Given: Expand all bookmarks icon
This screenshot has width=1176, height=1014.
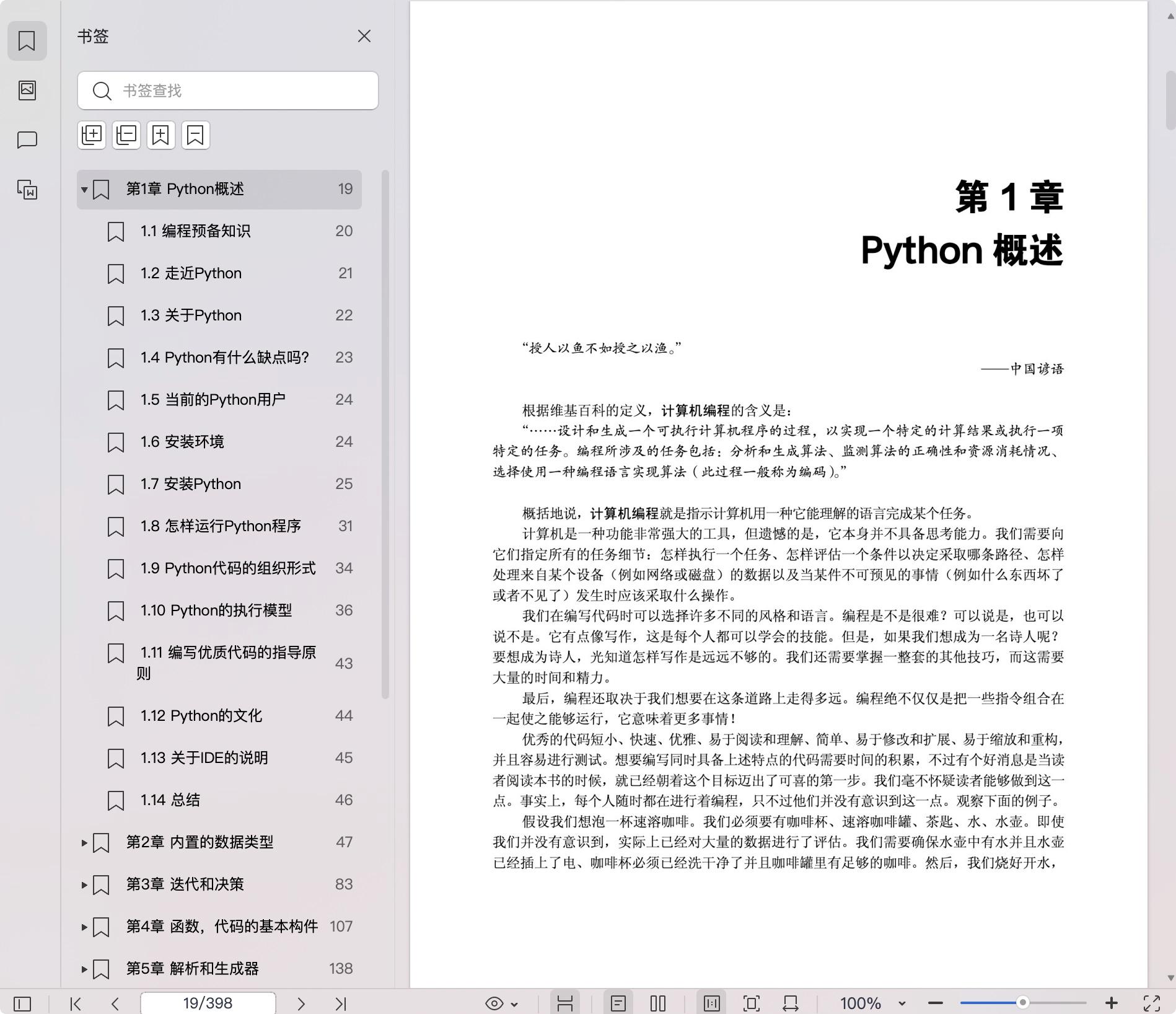Looking at the screenshot, I should point(92,135).
